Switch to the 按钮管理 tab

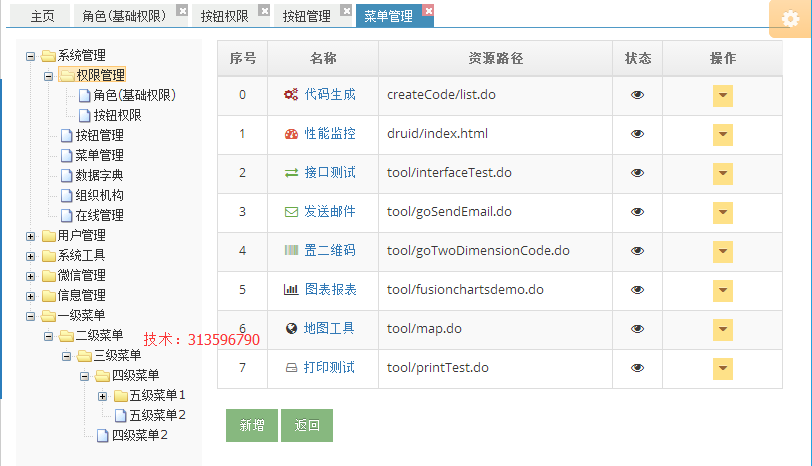click(x=307, y=16)
